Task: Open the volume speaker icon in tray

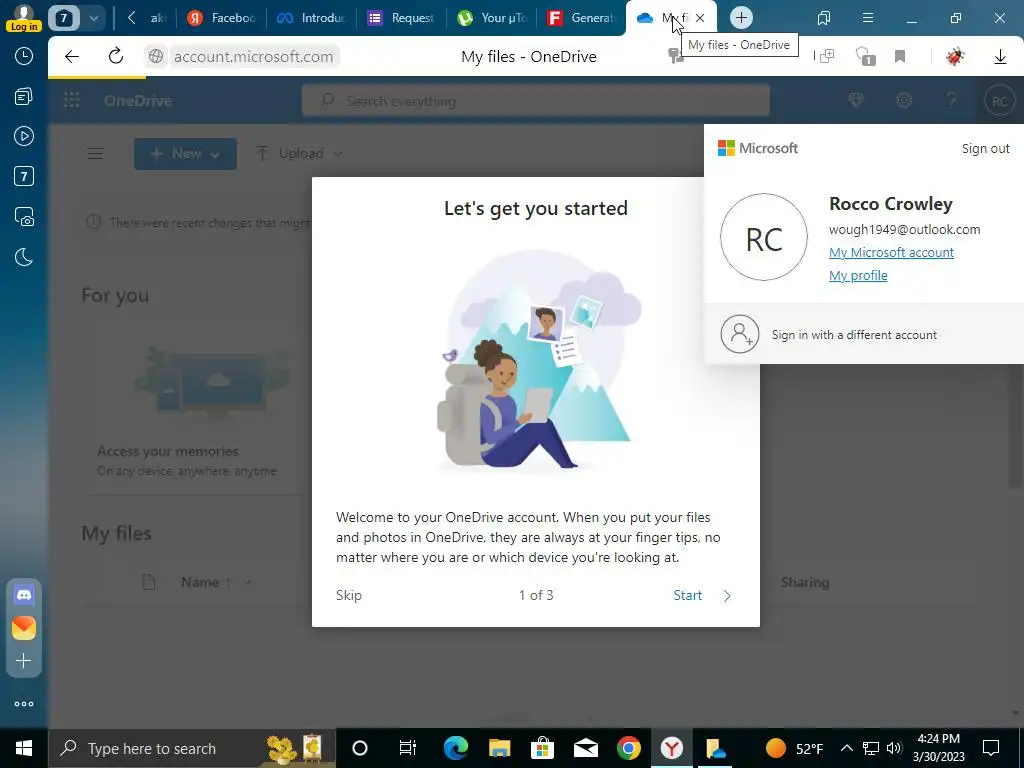Action: point(894,748)
